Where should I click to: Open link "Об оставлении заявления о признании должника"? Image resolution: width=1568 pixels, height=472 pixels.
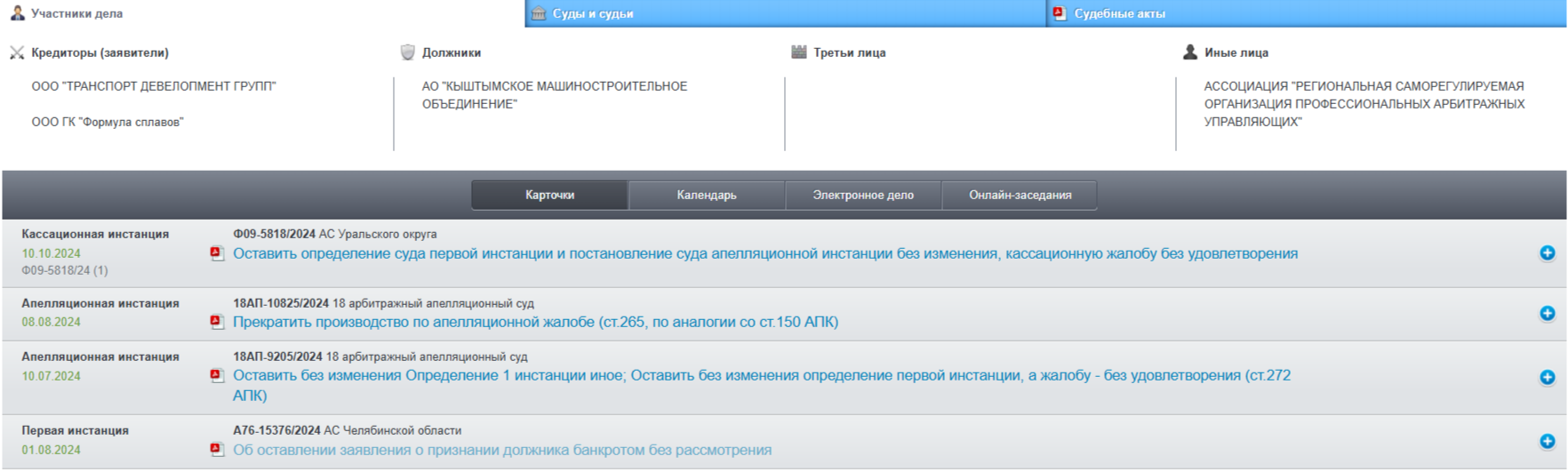point(502,450)
